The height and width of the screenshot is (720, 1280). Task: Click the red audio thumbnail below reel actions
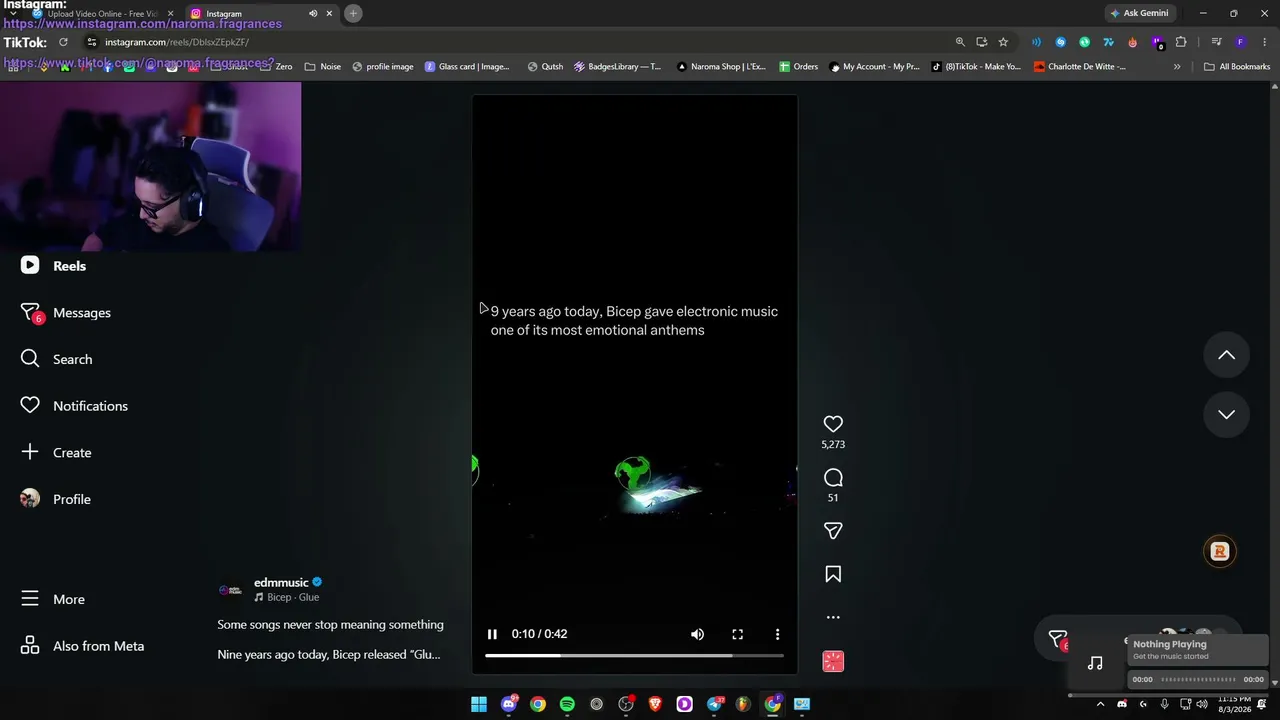(x=833, y=661)
